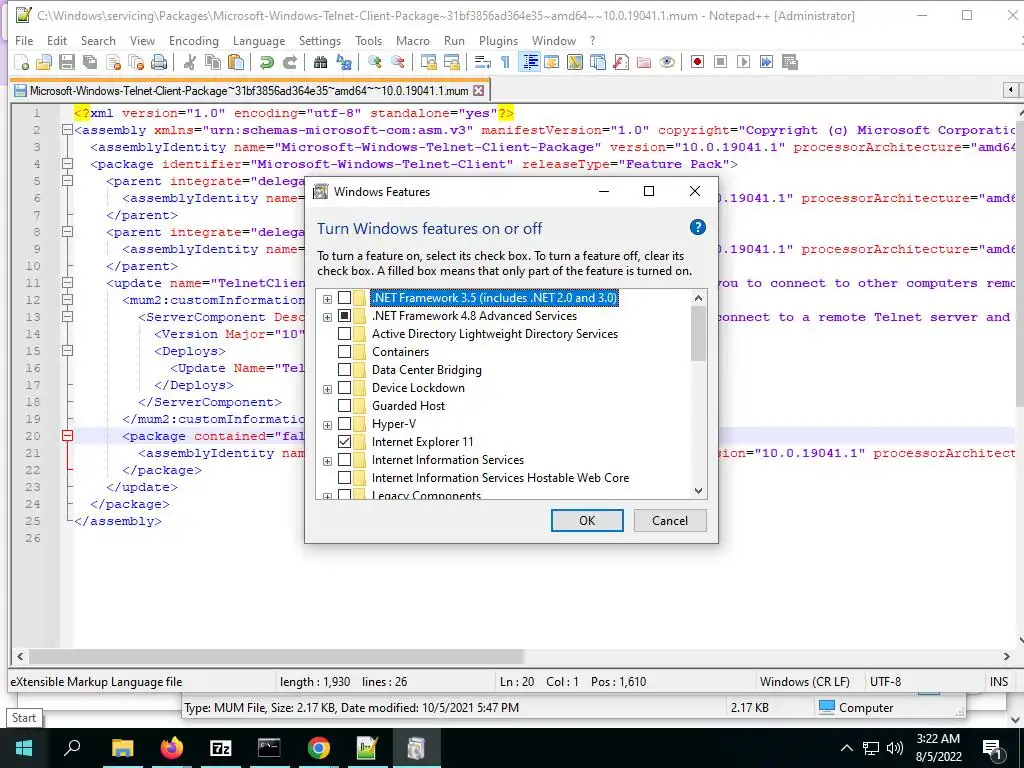Expand .NET Framework 4.8 Advanced Services node
Viewport: 1024px width, 768px height.
[327, 317]
